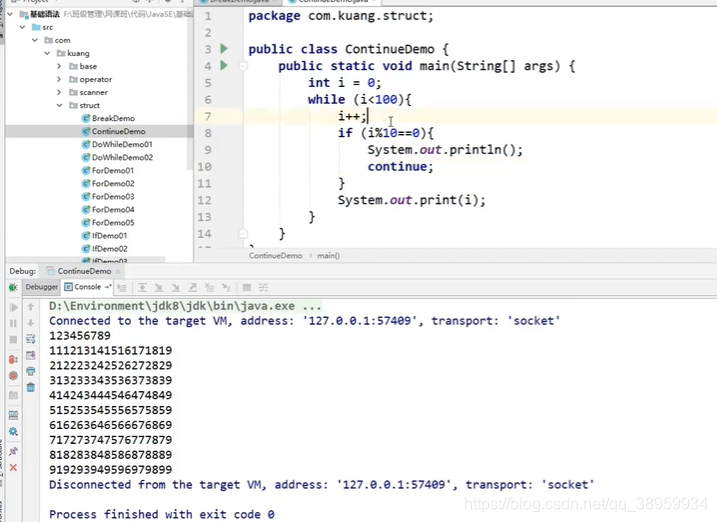Viewport: 717px width, 522px height.
Task: Click main() in editor breadcrumb
Action: (x=328, y=256)
